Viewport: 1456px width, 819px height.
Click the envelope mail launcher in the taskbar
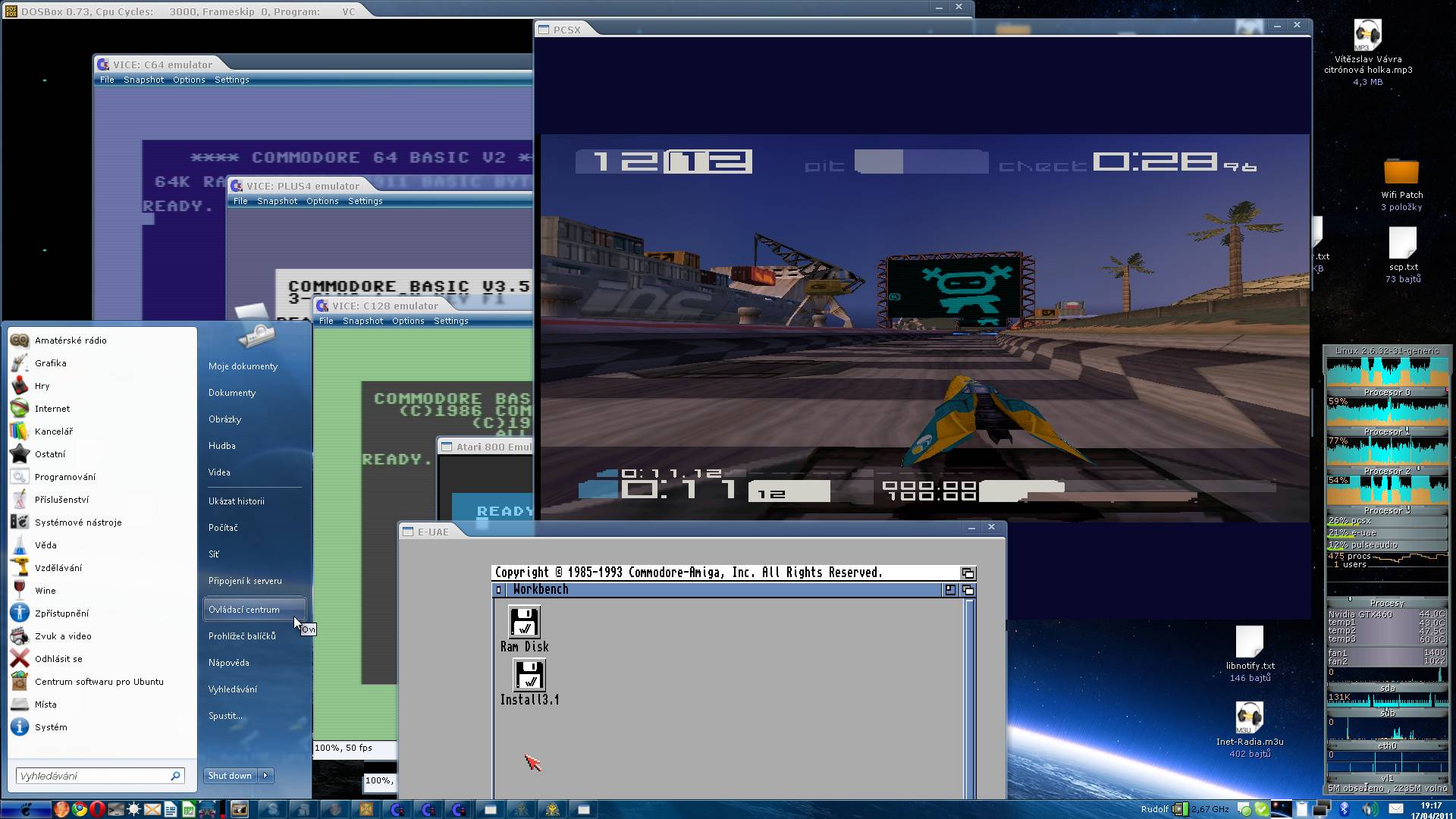[x=152, y=809]
